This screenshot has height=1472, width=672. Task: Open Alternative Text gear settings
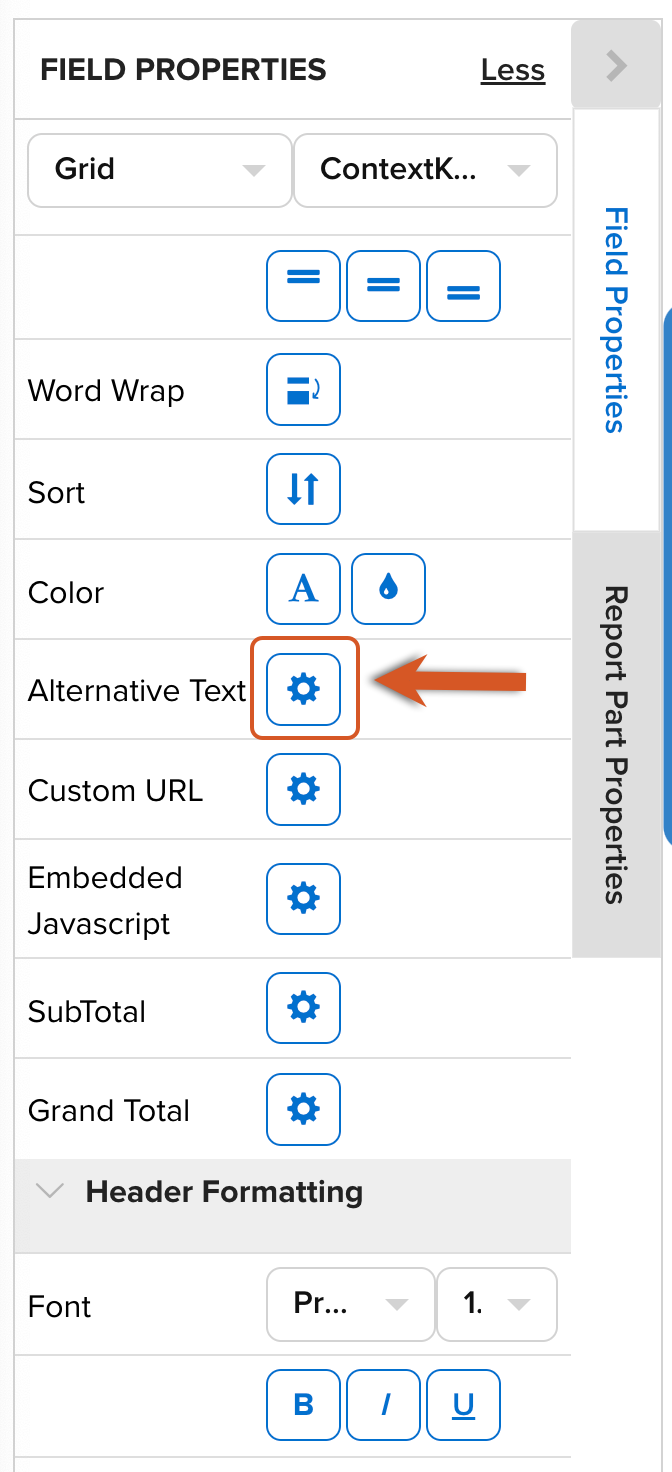click(x=303, y=689)
